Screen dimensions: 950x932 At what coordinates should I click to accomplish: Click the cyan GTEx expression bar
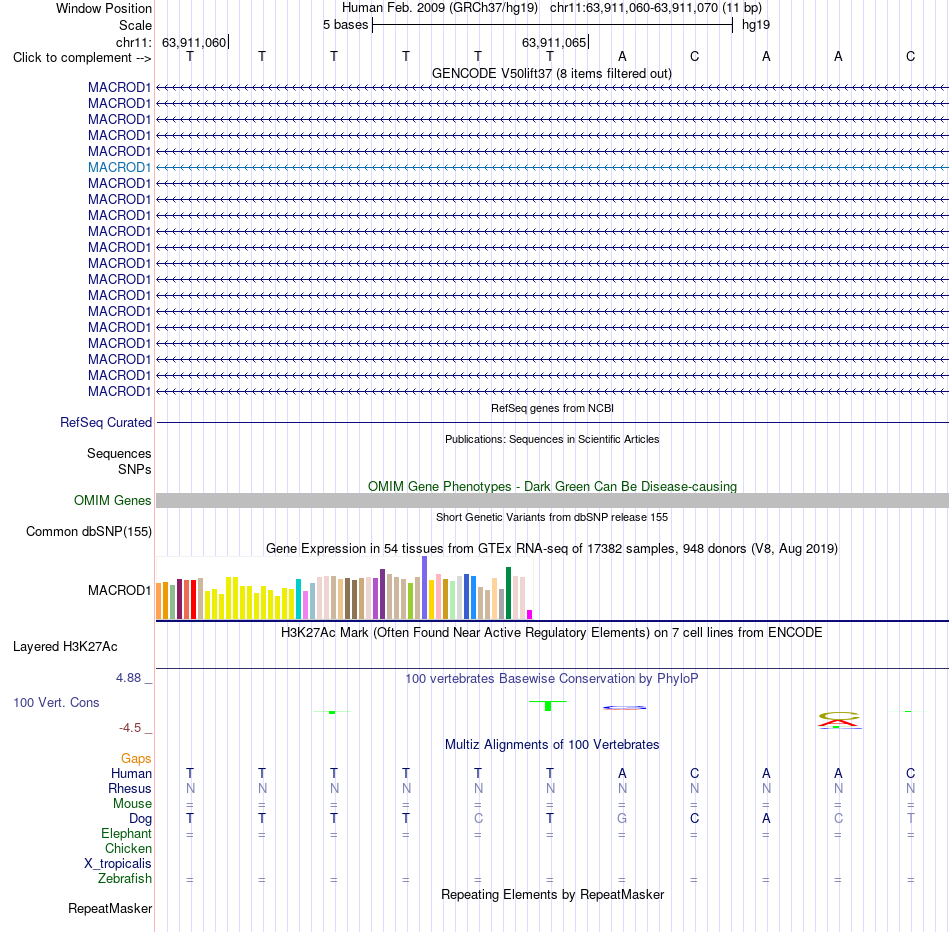point(298,599)
